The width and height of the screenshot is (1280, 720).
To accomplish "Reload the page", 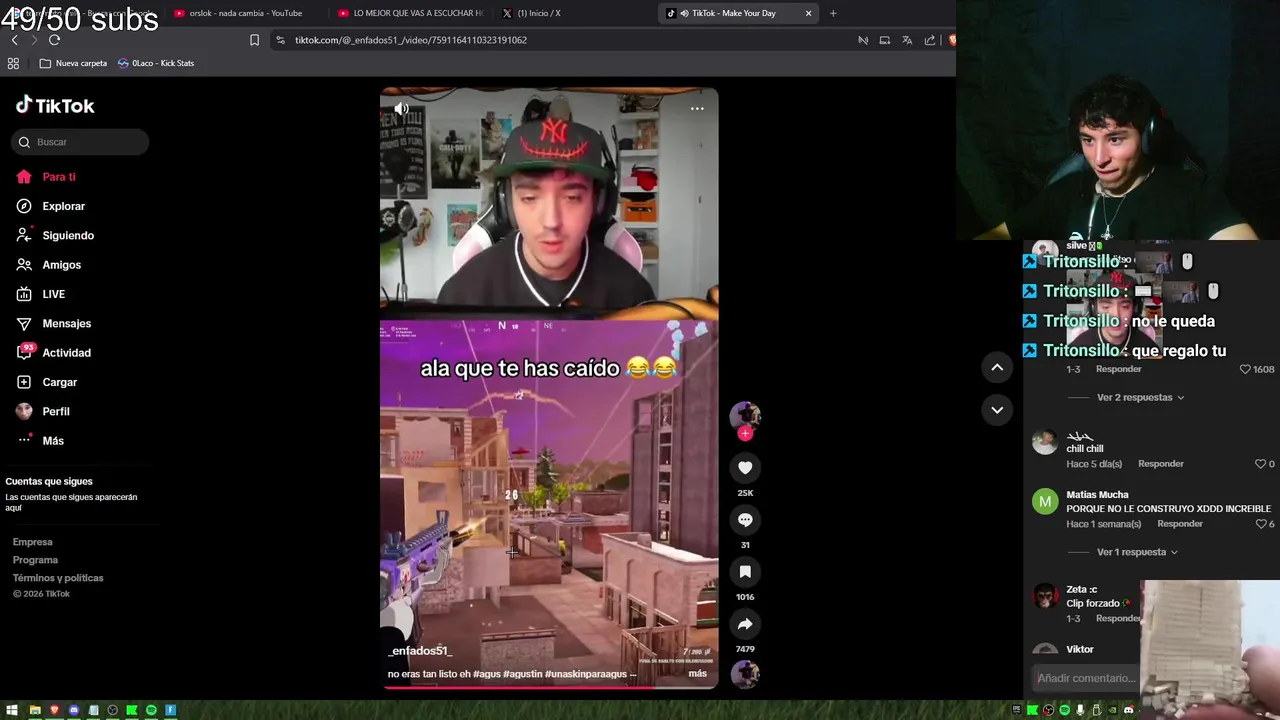I will point(54,40).
